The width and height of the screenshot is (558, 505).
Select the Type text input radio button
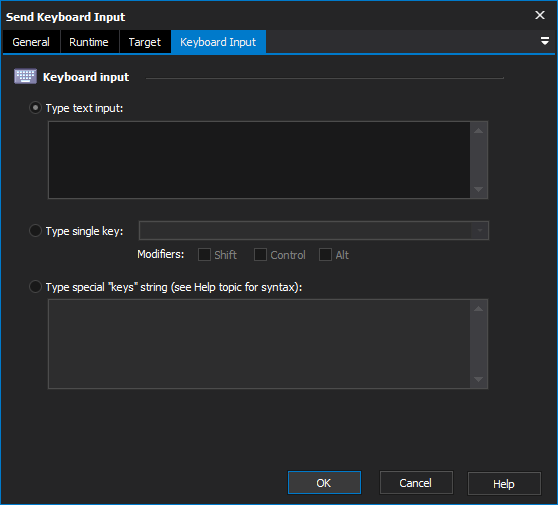tap(35, 108)
